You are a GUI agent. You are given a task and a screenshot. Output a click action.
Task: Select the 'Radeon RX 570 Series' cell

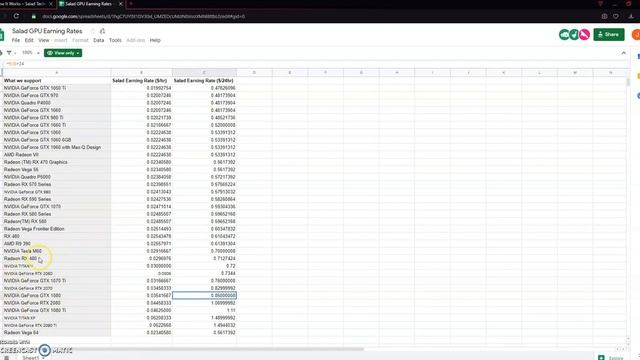click(x=57, y=184)
